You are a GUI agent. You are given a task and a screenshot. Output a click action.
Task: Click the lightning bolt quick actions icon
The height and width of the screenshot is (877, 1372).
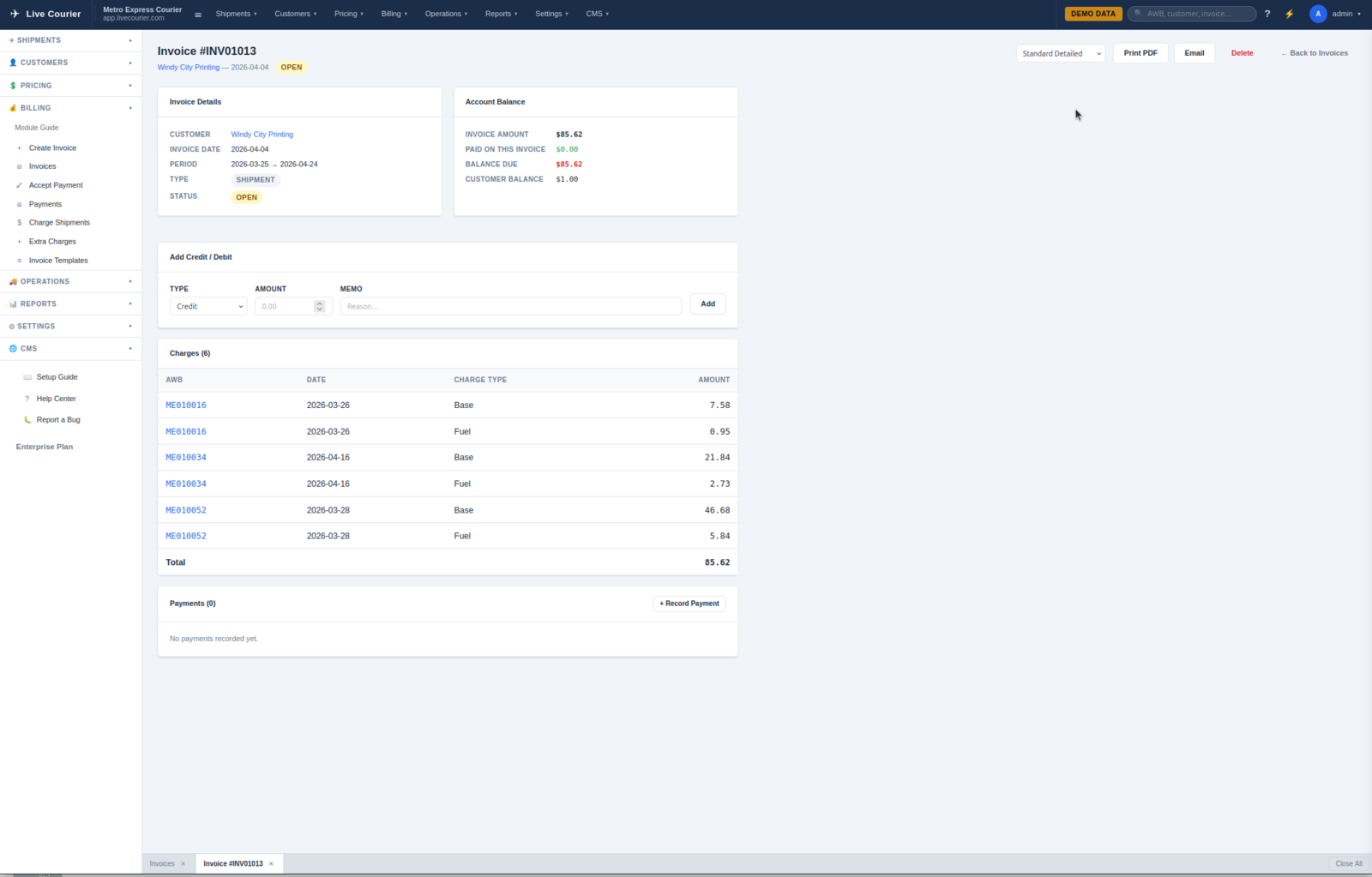tap(1289, 14)
